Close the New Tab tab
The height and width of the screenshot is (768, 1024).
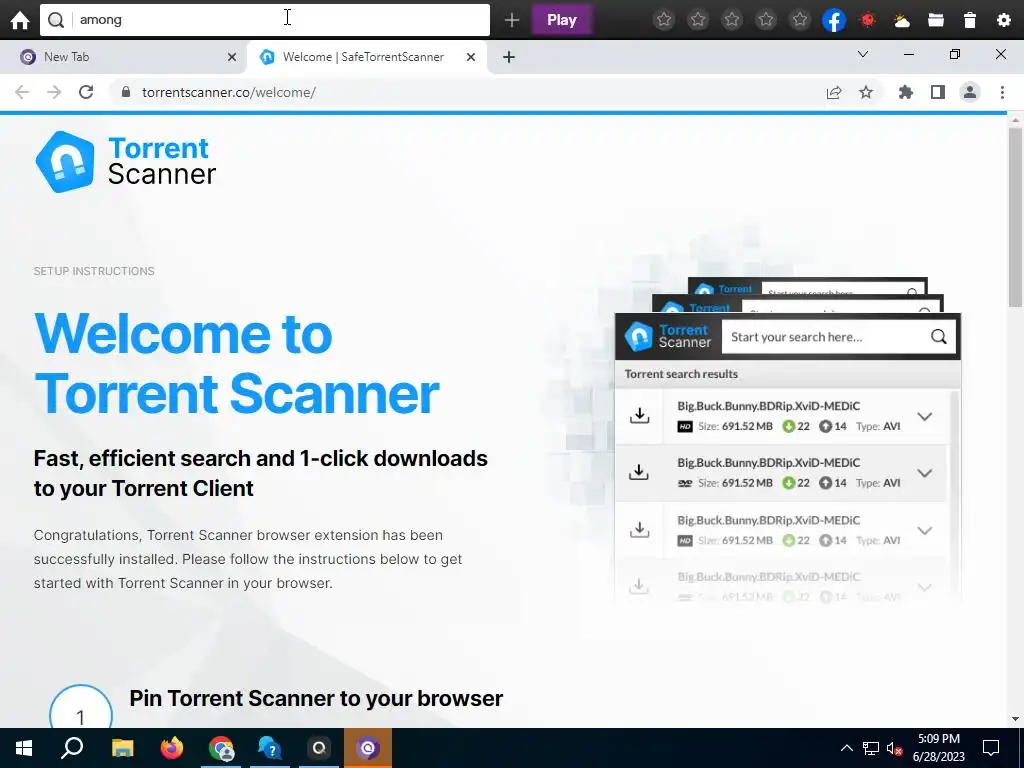coord(231,57)
